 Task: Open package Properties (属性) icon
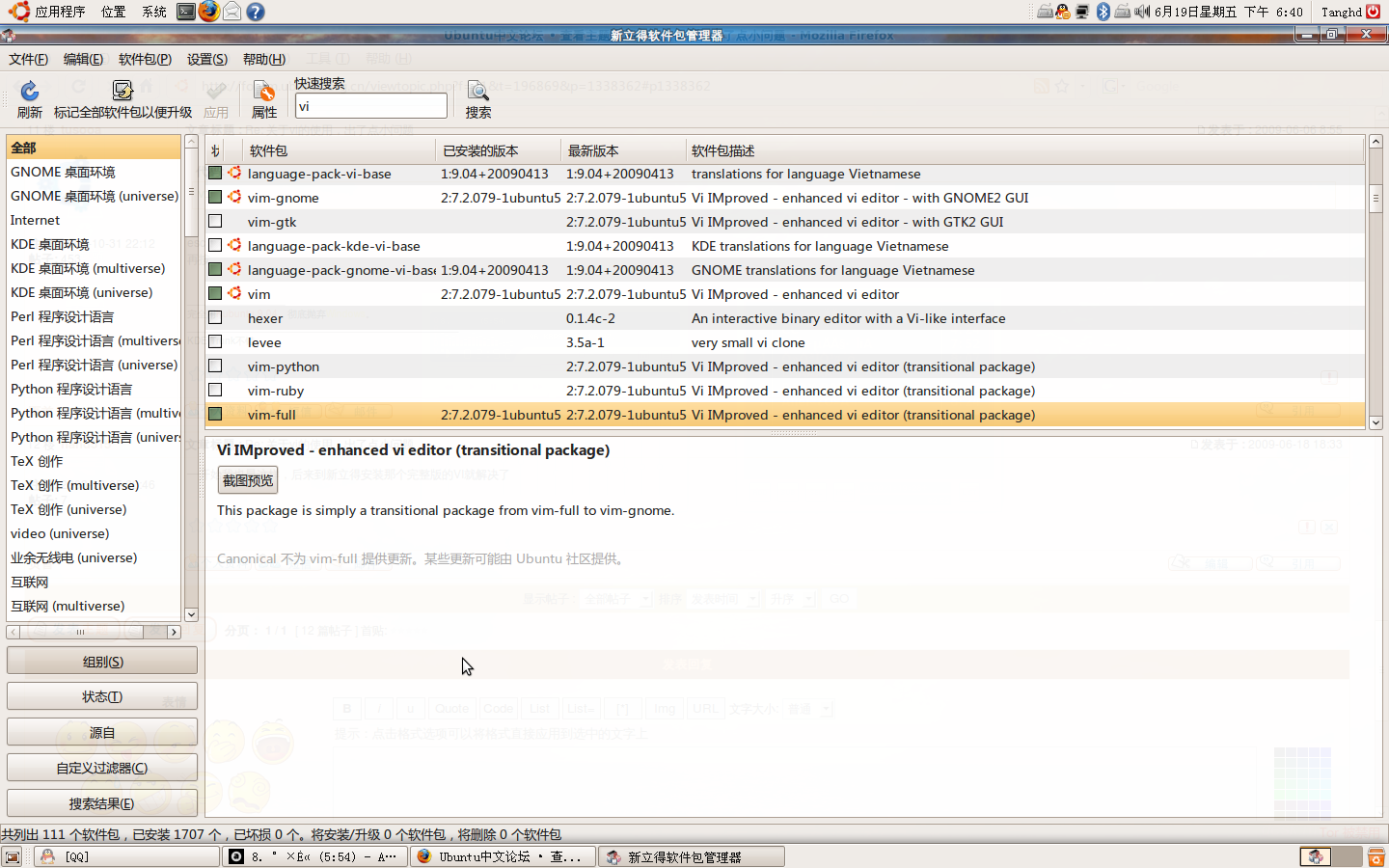point(264,92)
